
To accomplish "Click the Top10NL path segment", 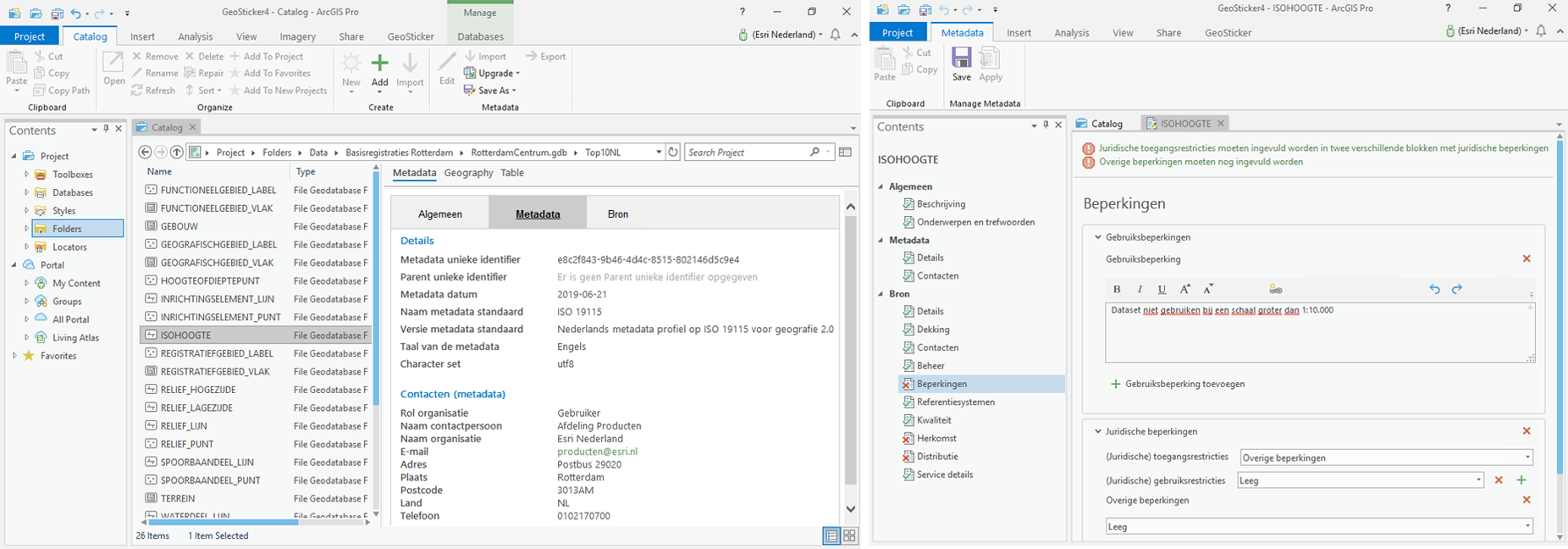I will point(603,152).
